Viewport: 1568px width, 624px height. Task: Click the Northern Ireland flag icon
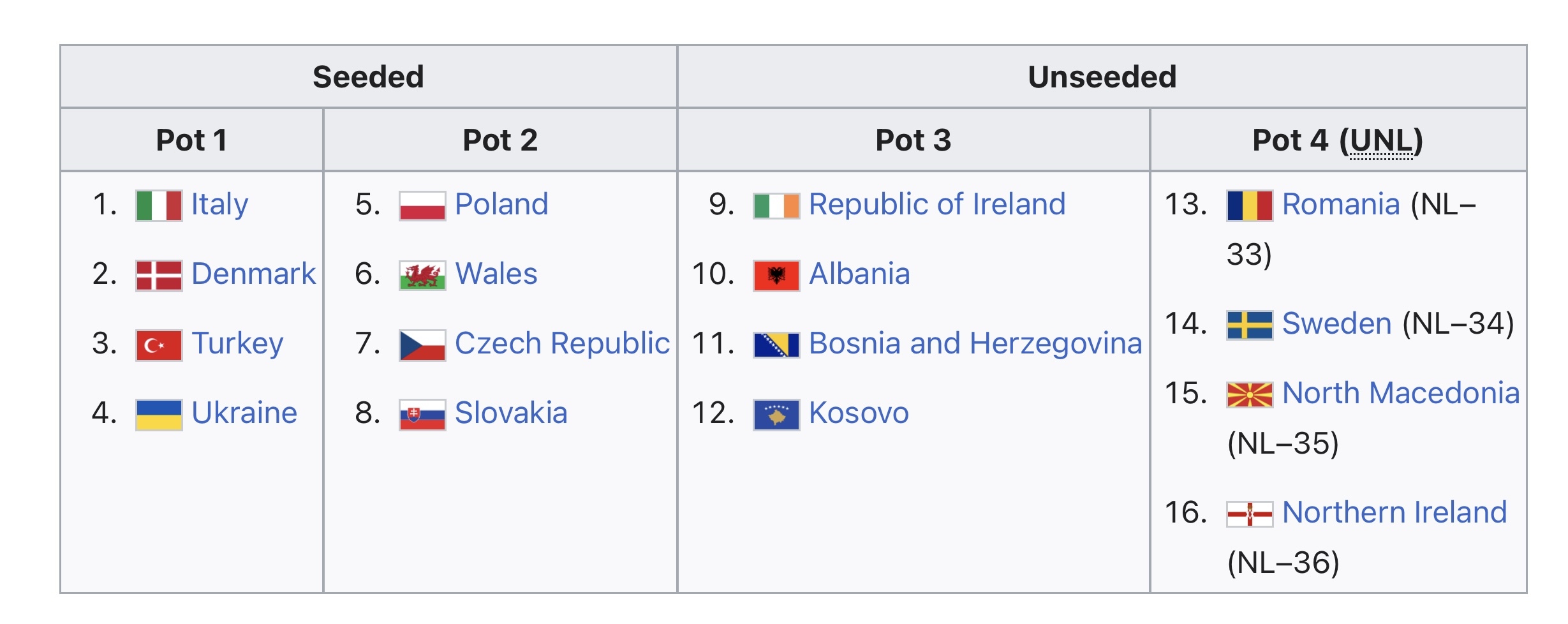(x=1249, y=514)
